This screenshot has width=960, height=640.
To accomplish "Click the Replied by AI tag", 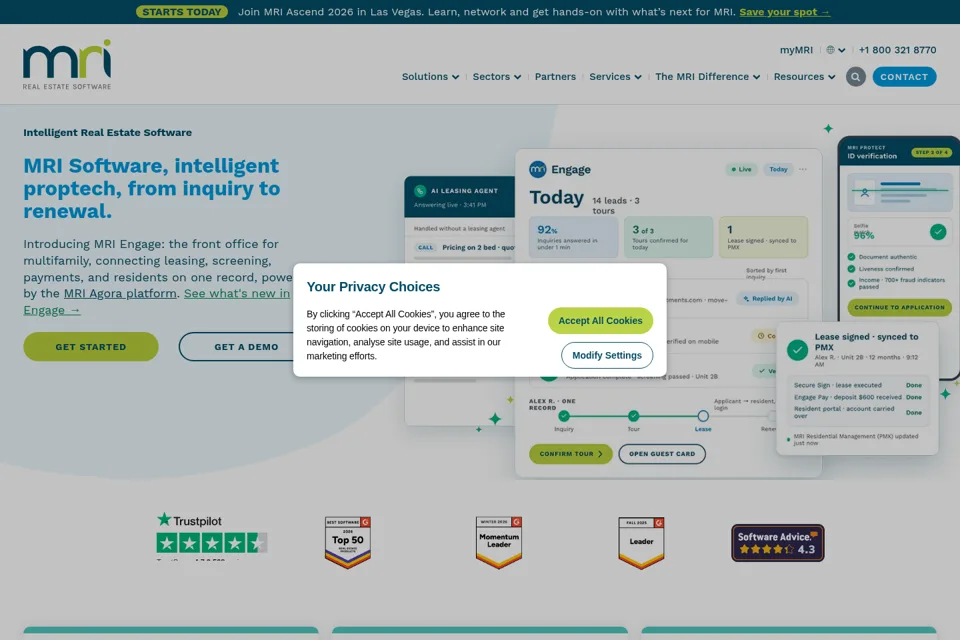I will (767, 299).
